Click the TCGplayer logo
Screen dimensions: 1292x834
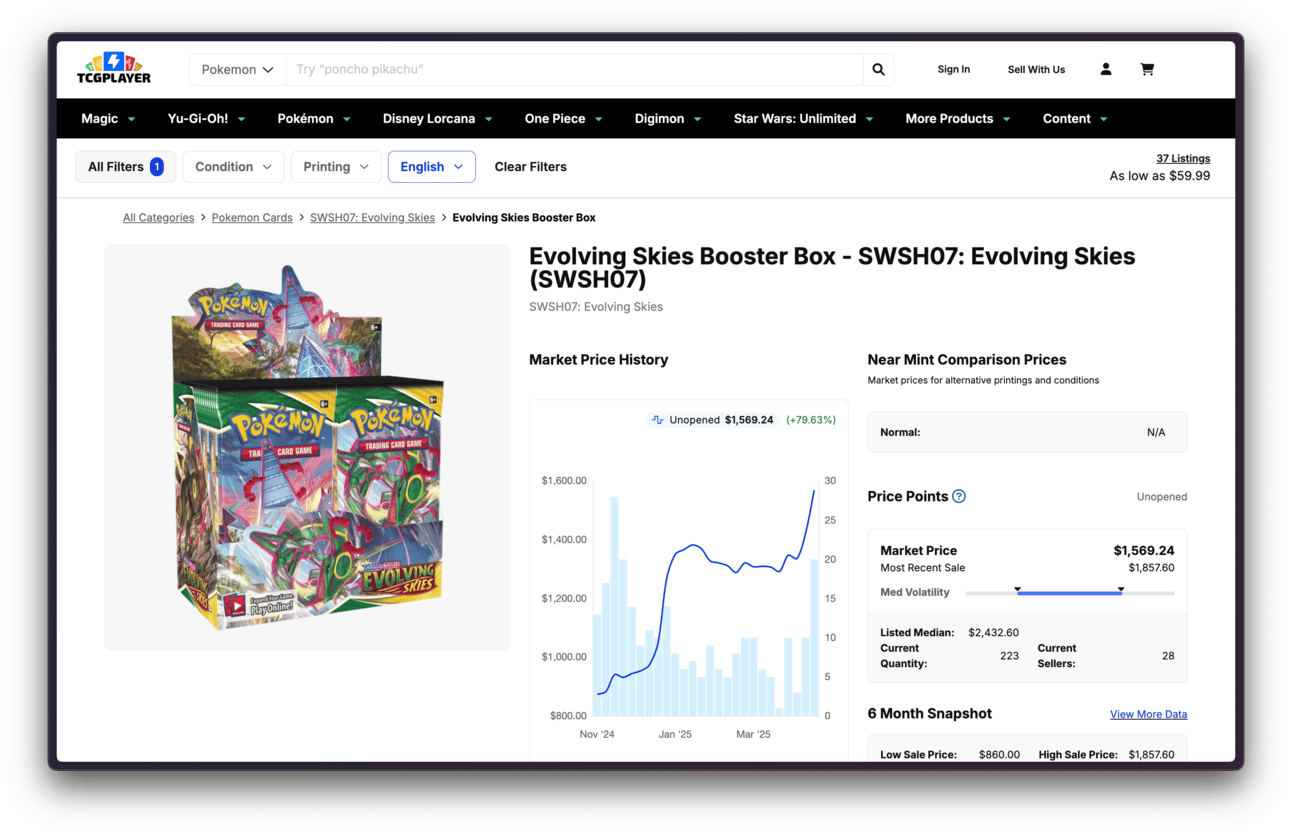point(114,68)
